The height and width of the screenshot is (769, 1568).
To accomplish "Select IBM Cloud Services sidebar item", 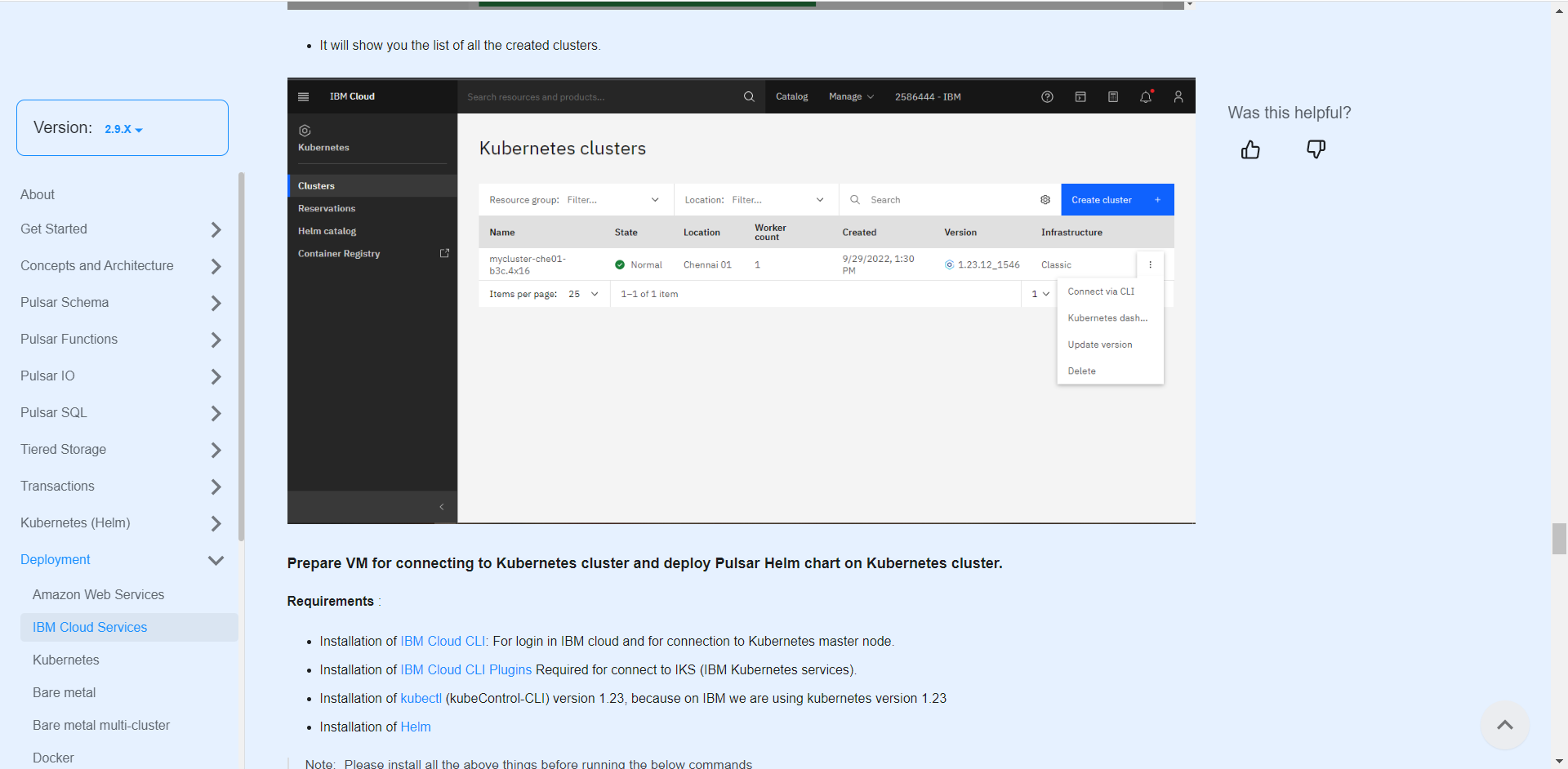I will 129,627.
